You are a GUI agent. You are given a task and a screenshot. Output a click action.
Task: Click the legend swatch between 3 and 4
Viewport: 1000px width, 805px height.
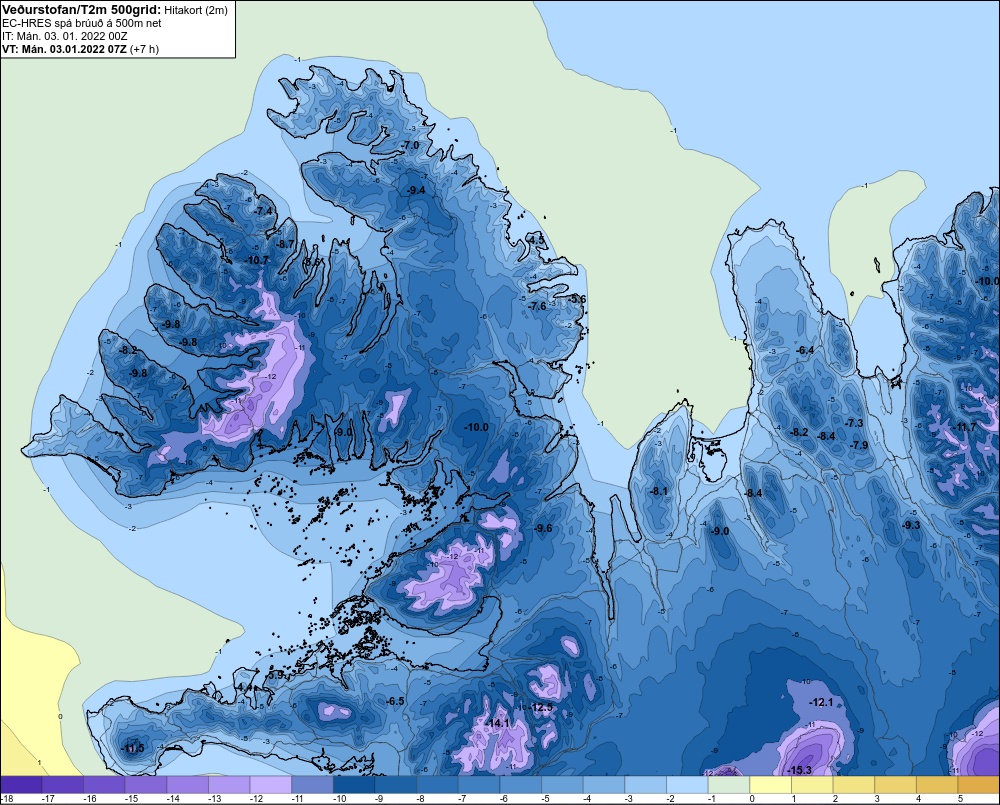pos(895,785)
